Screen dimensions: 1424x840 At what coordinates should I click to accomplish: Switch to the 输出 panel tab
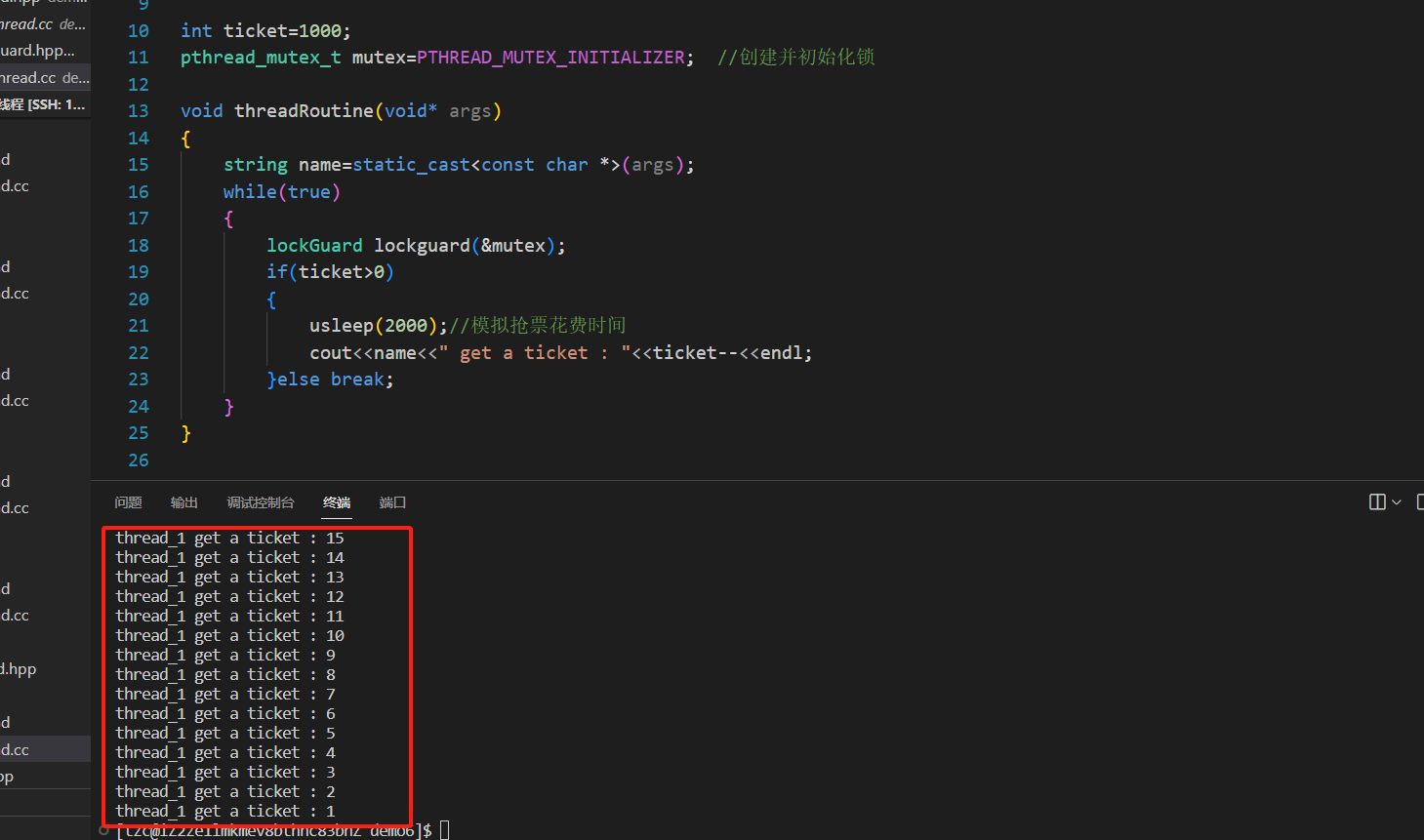tap(184, 502)
